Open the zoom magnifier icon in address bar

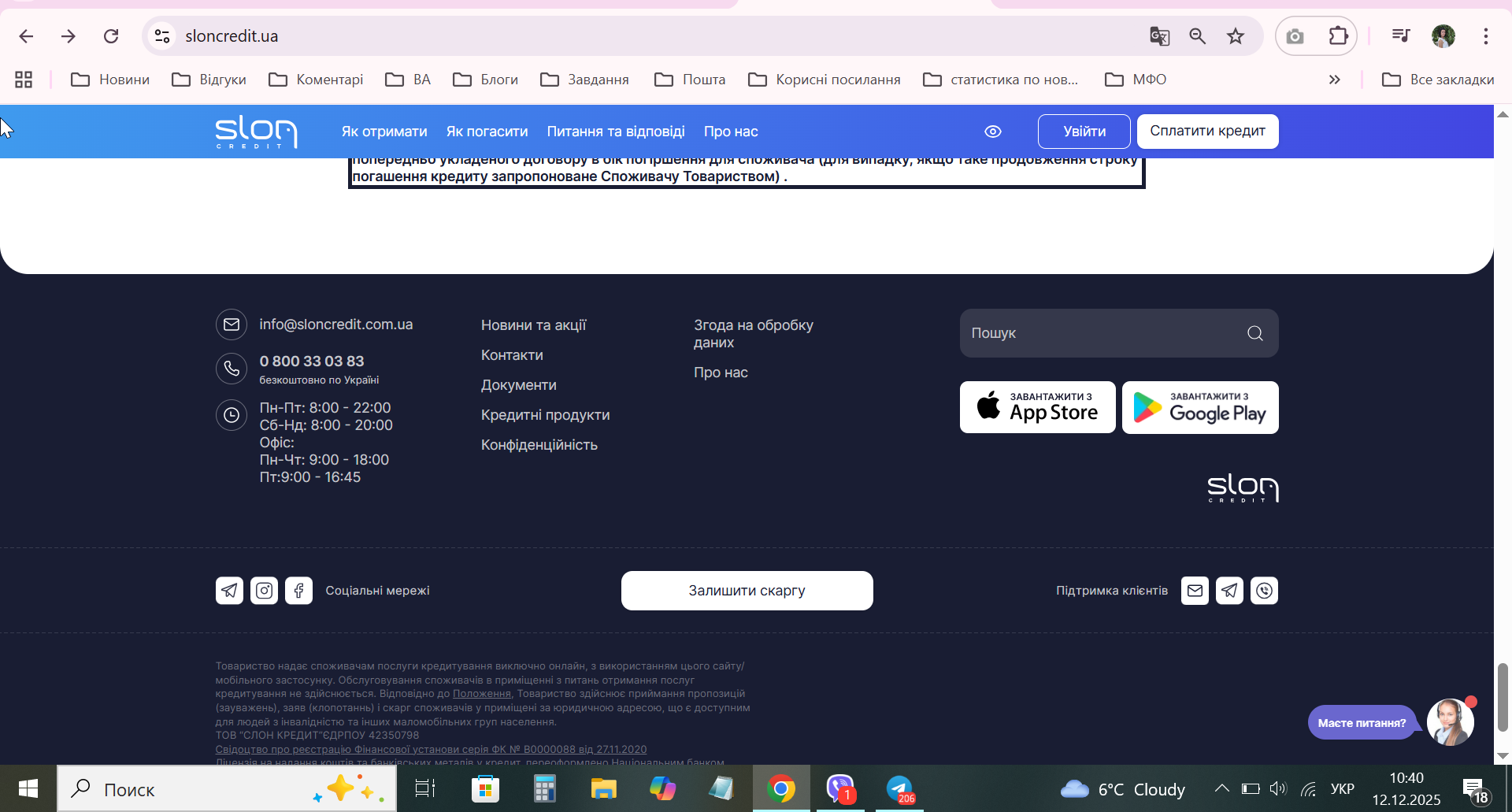pyautogui.click(x=1198, y=36)
